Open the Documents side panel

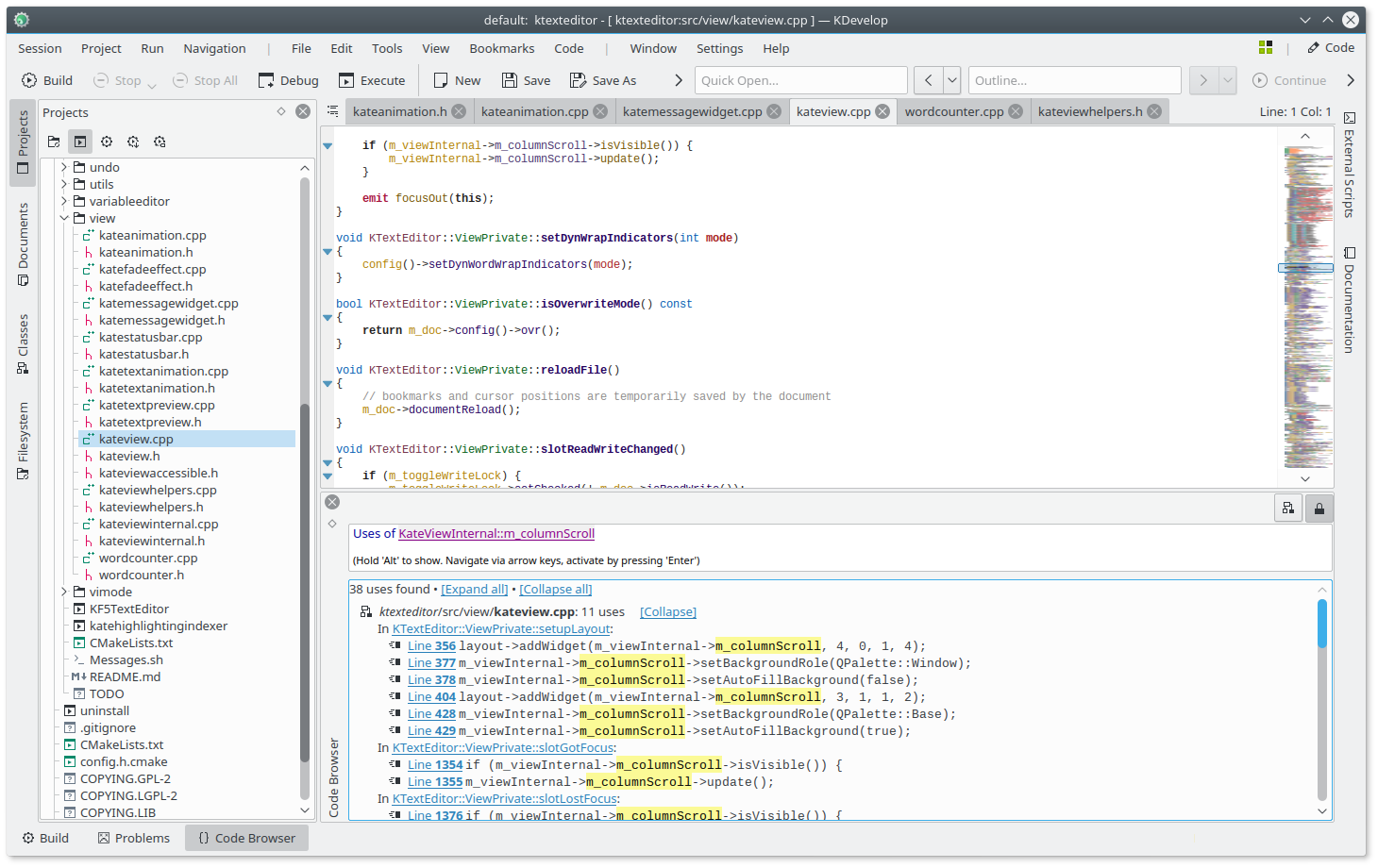click(23, 243)
